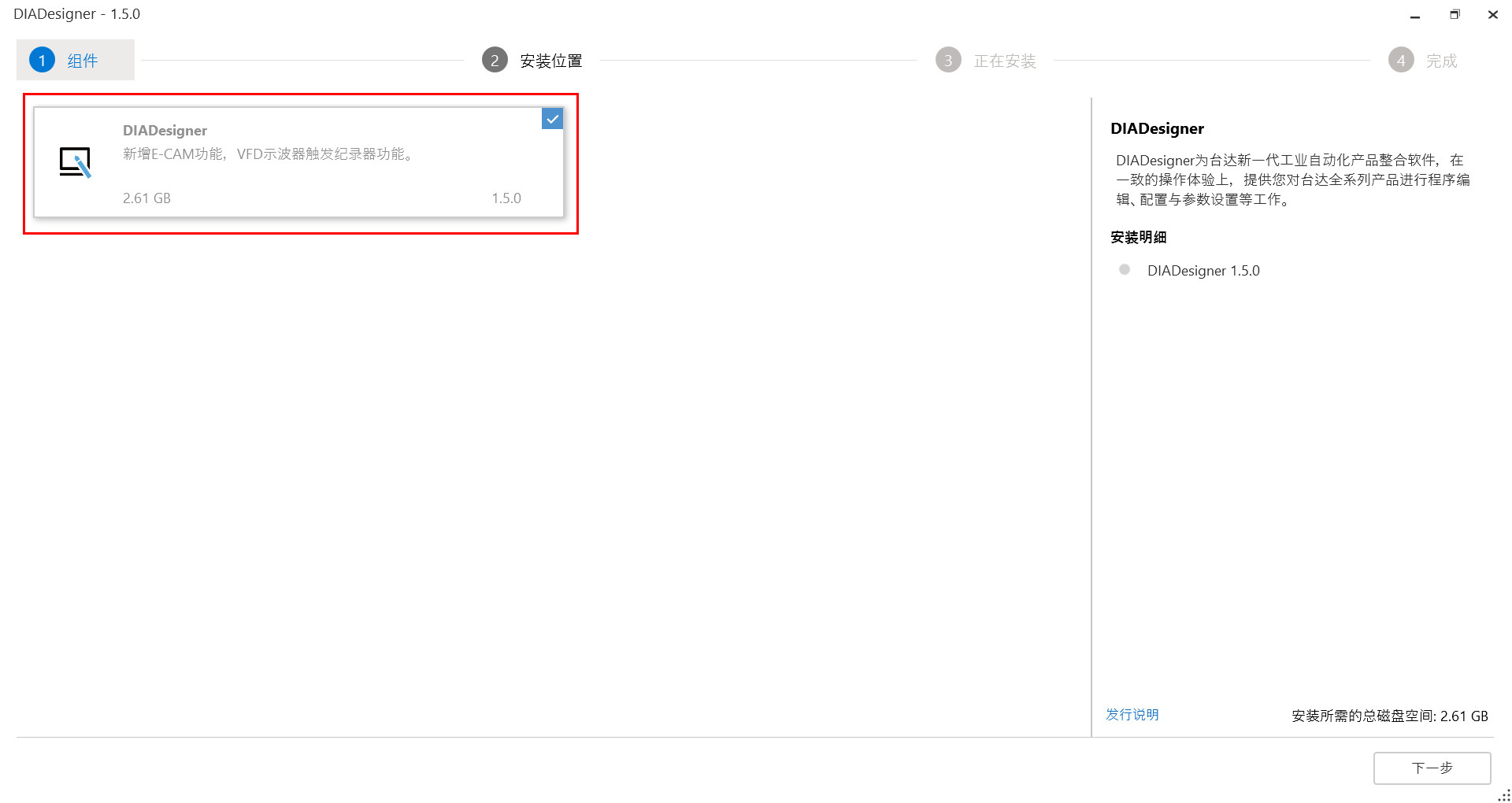Click the 下一步 button to proceed
1512x803 pixels.
pos(1432,768)
